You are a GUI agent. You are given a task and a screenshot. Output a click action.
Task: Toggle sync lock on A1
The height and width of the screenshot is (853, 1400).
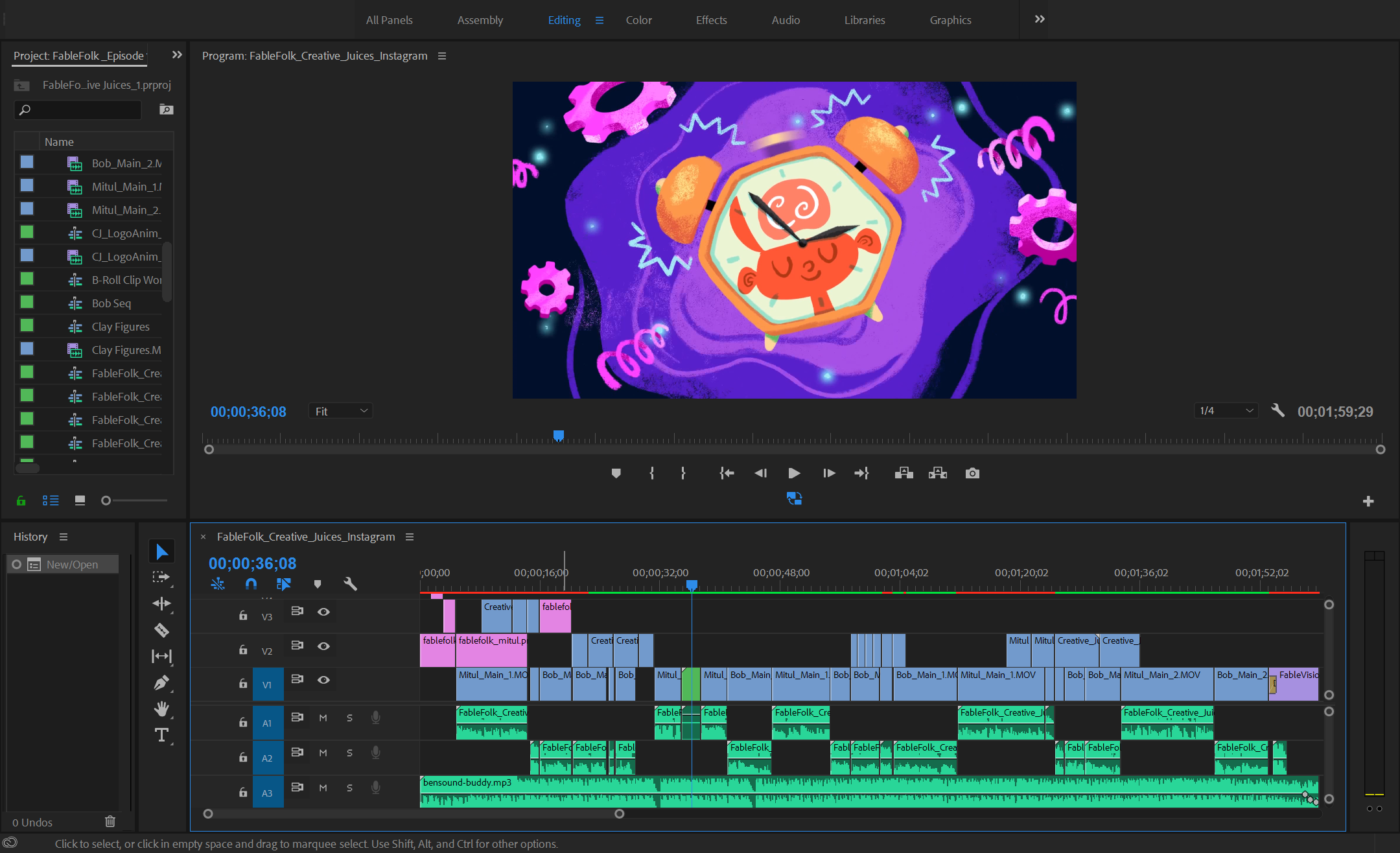(297, 718)
